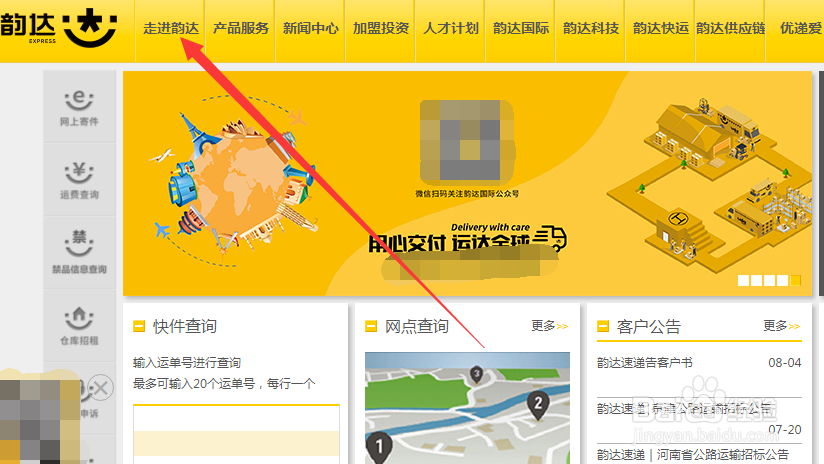
Task: Open the 韵达供应链 menu
Action: coord(730,28)
